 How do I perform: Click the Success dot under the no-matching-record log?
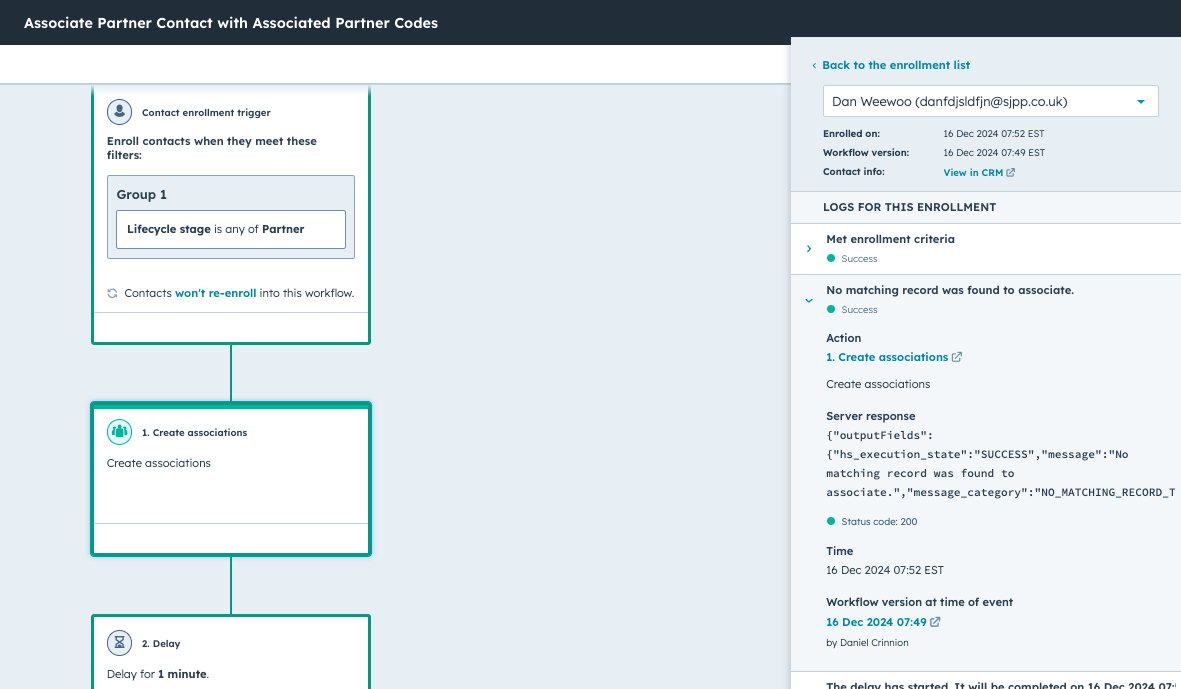point(830,309)
